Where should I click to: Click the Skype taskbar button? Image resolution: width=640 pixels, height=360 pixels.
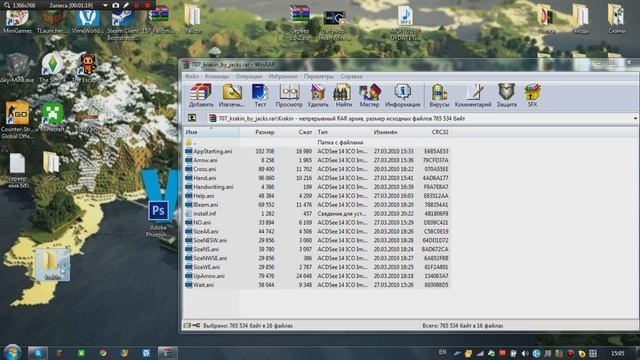(x=38, y=353)
